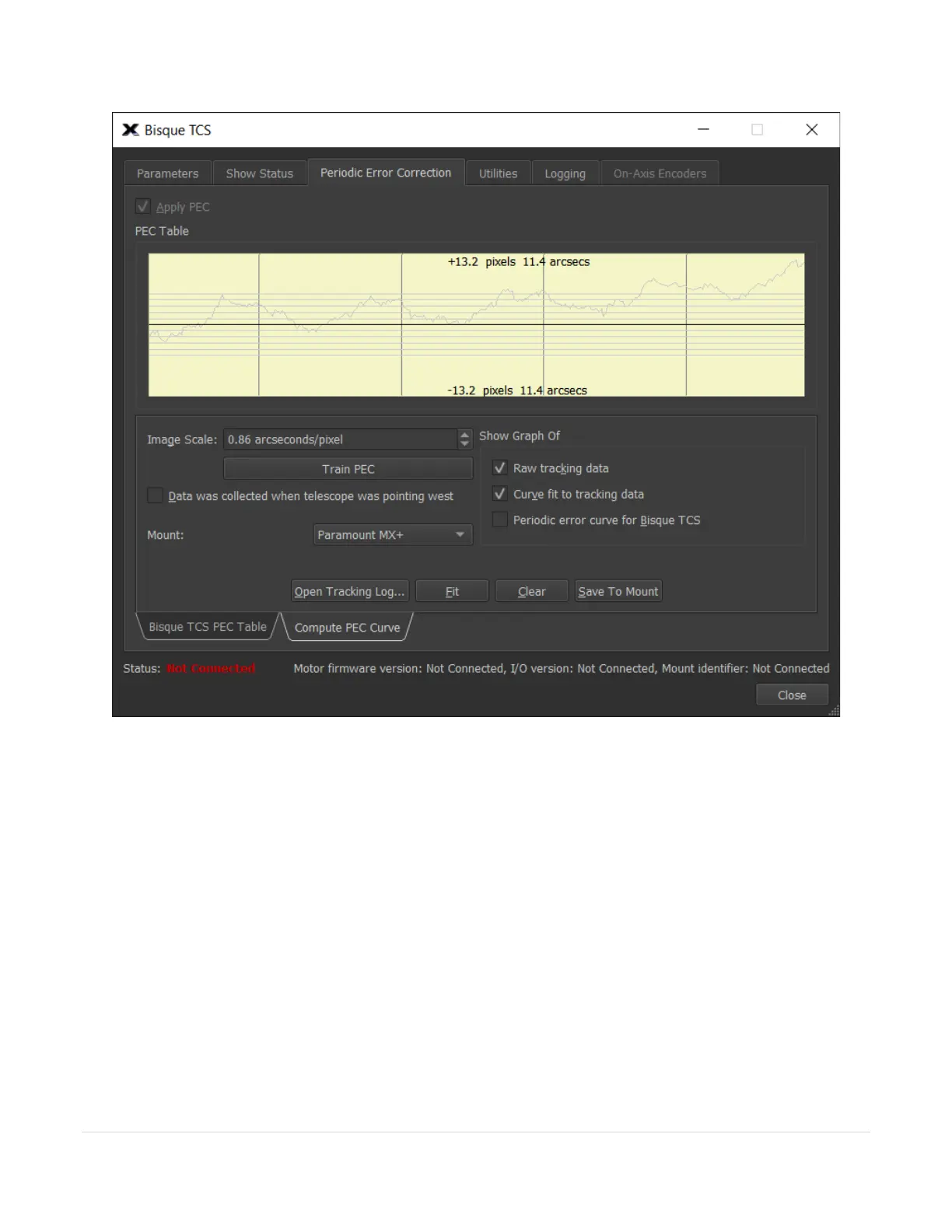Screen dimensions: 952x1232
Task: Click the 'PEC Table' heading label
Action: pos(162,231)
